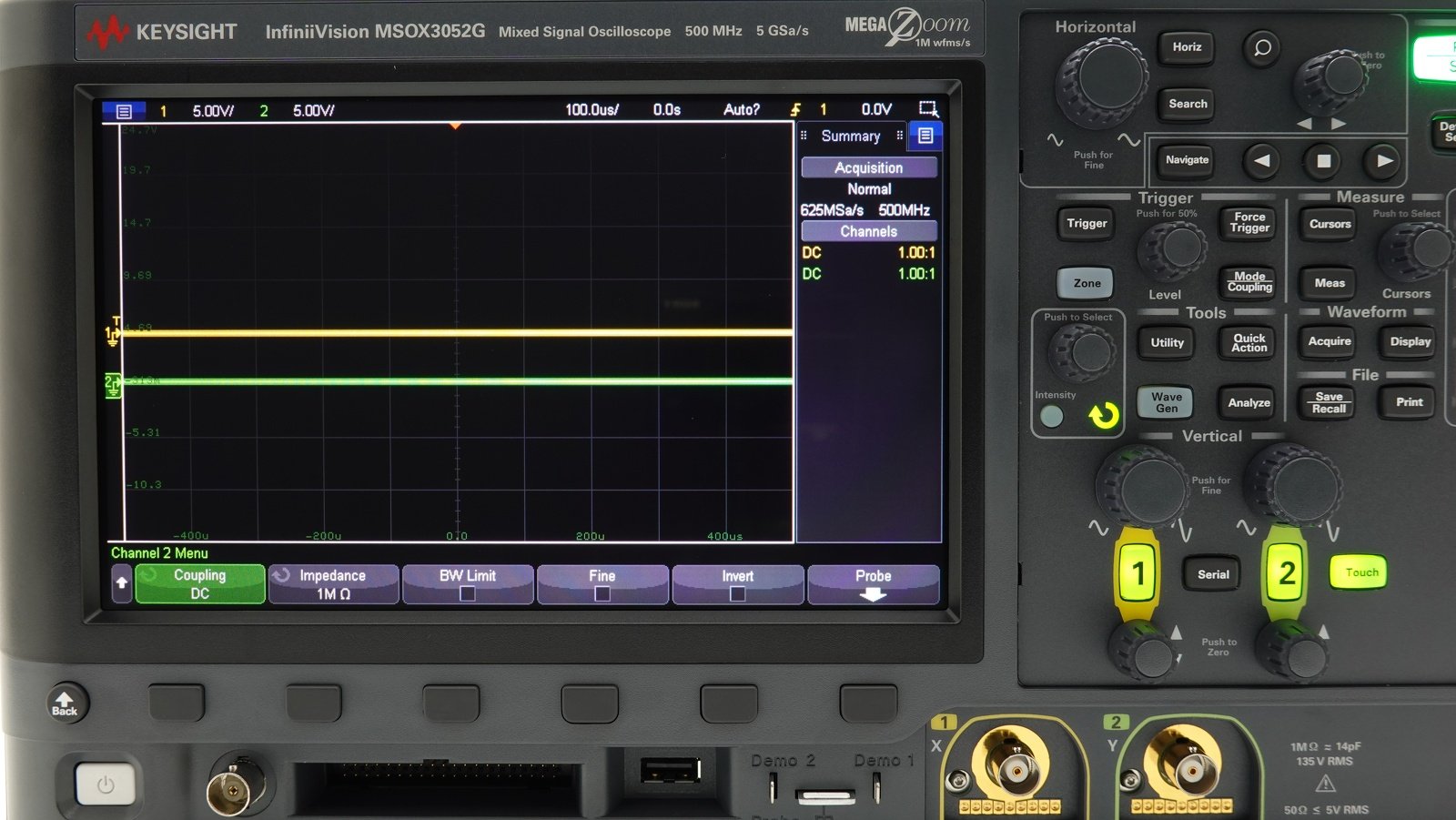Expand the Channels section header
Viewport: 1456px width, 820px height.
(869, 231)
